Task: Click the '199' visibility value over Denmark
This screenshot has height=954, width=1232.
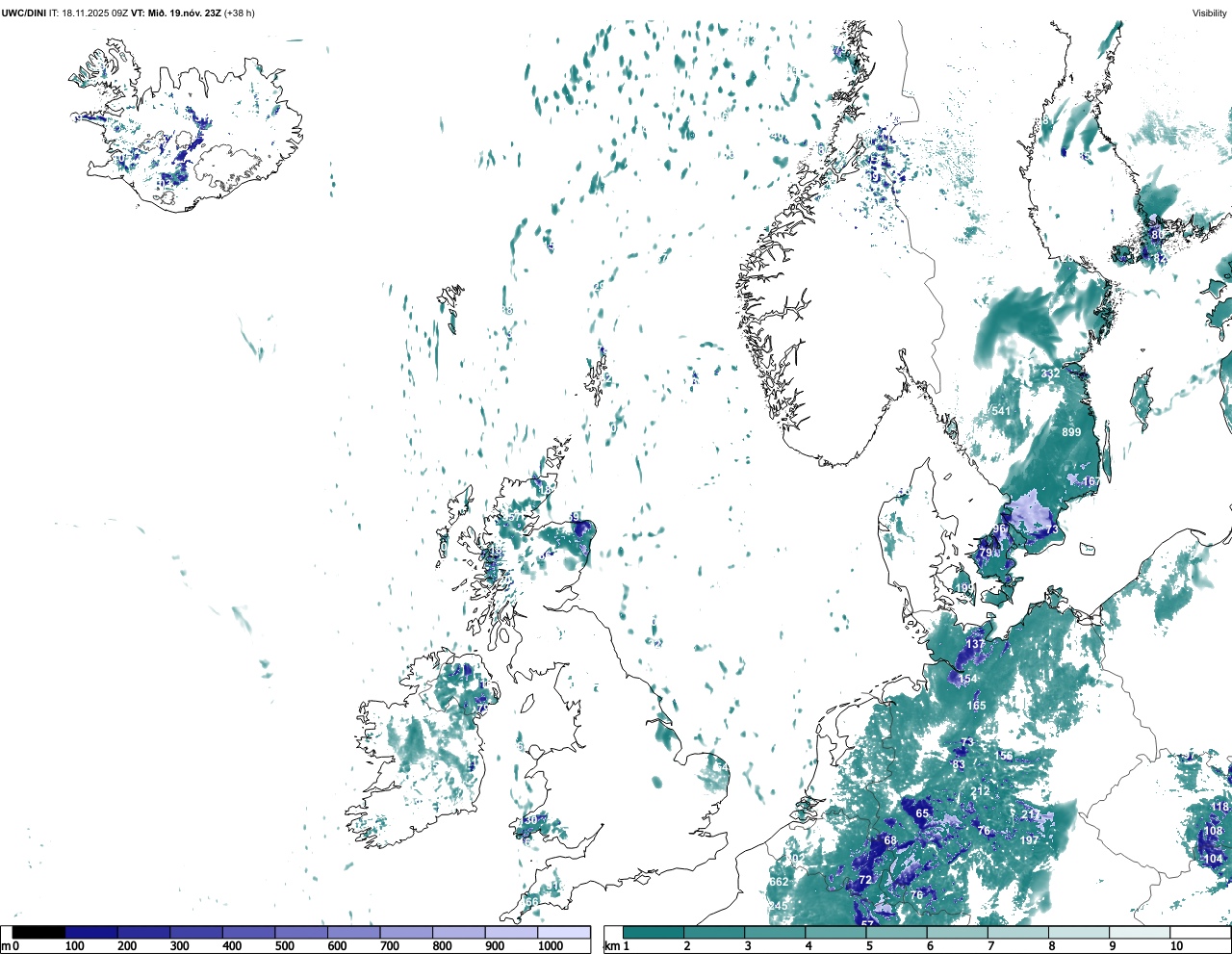Action: pos(963,588)
